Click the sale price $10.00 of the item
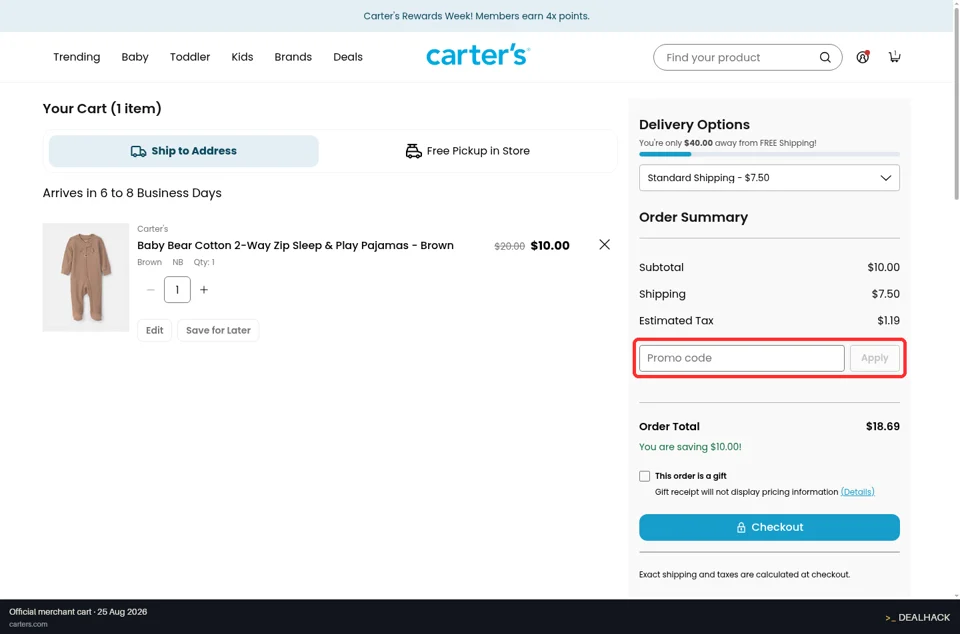This screenshot has height=634, width=960. point(550,245)
